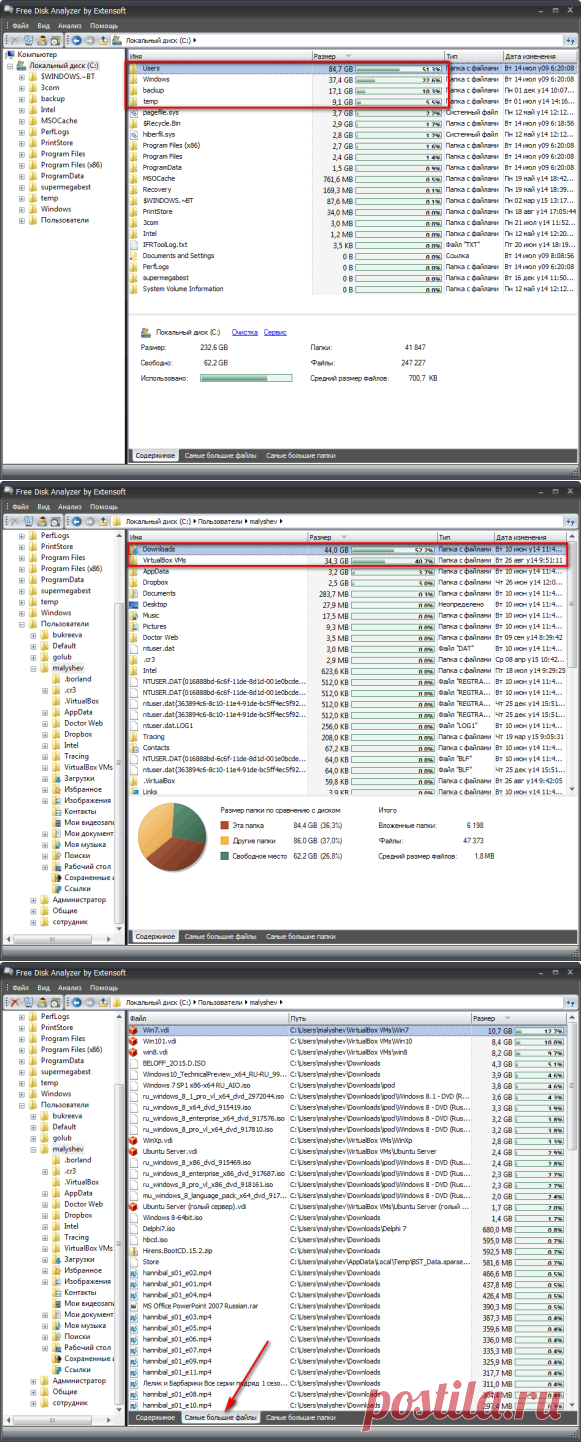Click the Очистка link in top window

[x=245, y=331]
